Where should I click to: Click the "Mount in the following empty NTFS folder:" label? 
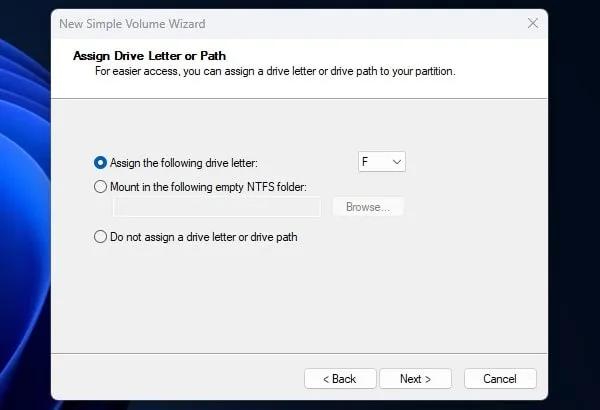pos(208,186)
